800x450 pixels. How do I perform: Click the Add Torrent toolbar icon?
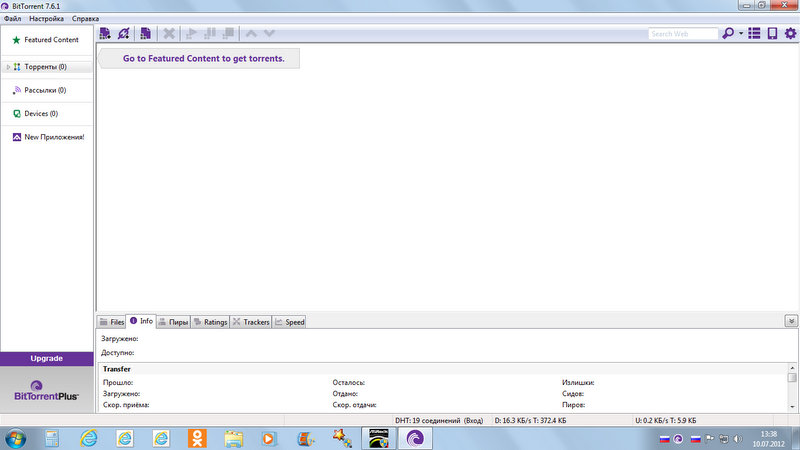tap(105, 34)
